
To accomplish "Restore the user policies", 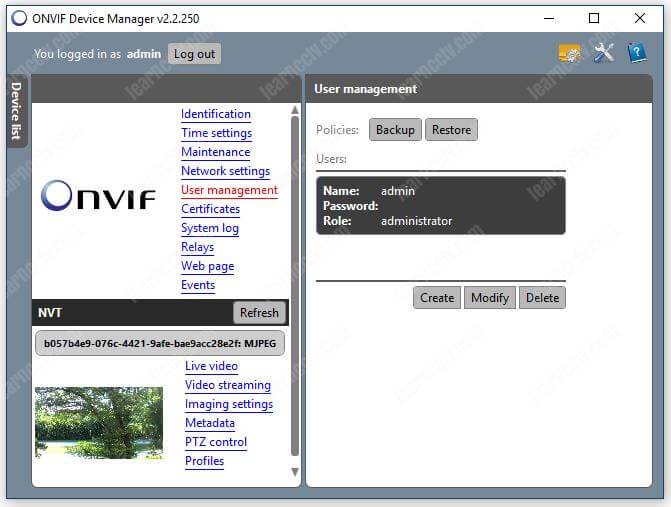I will coord(451,130).
